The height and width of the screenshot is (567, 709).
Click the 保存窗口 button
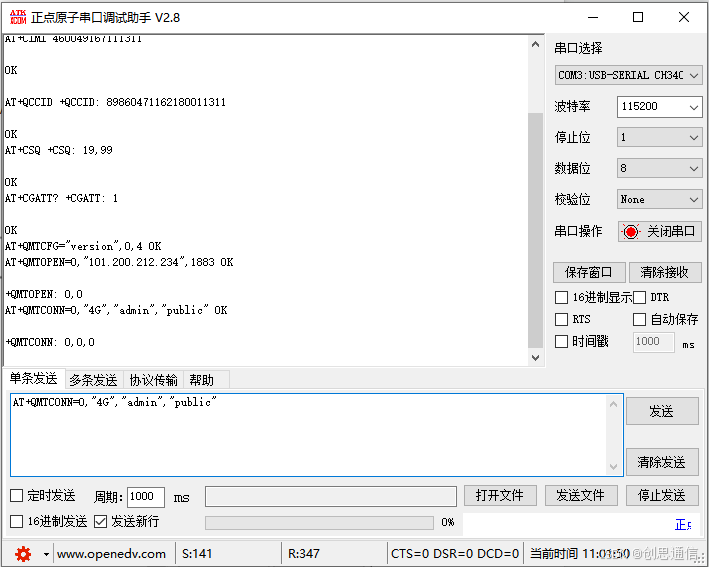coord(589,272)
